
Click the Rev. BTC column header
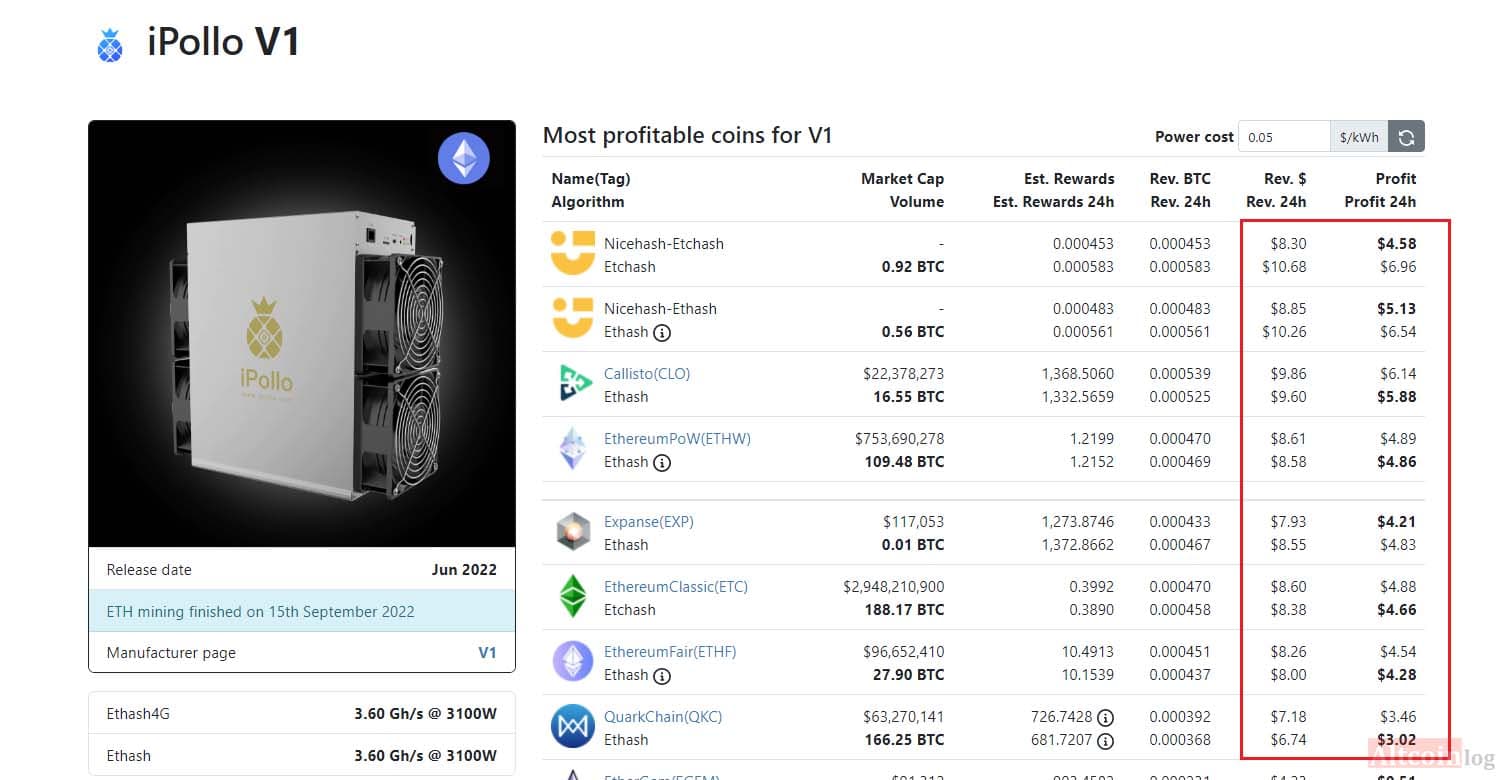[x=1180, y=179]
